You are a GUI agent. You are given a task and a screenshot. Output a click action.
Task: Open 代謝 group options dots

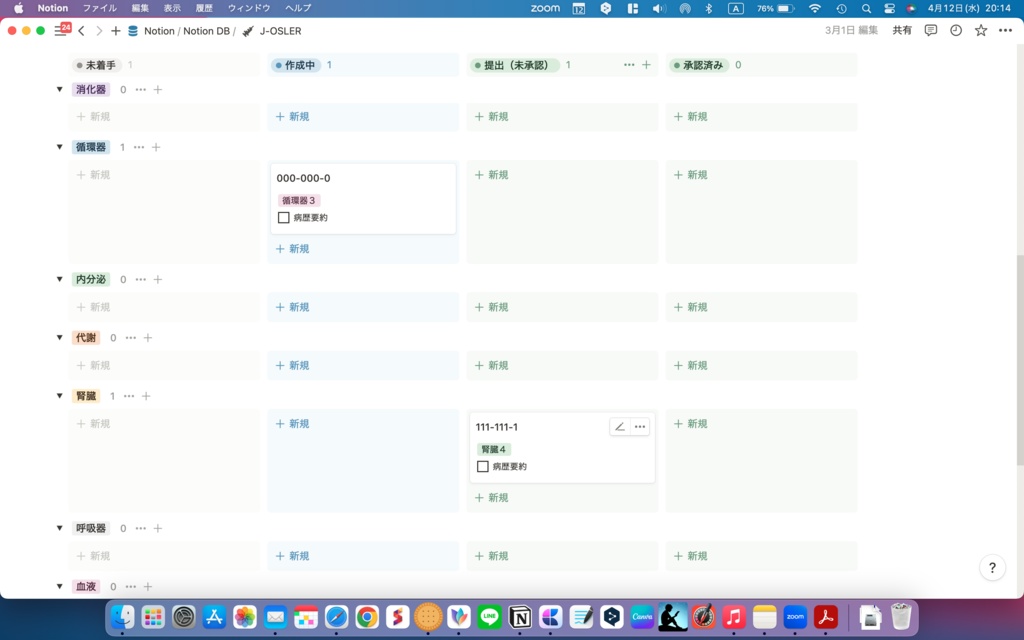click(x=131, y=338)
